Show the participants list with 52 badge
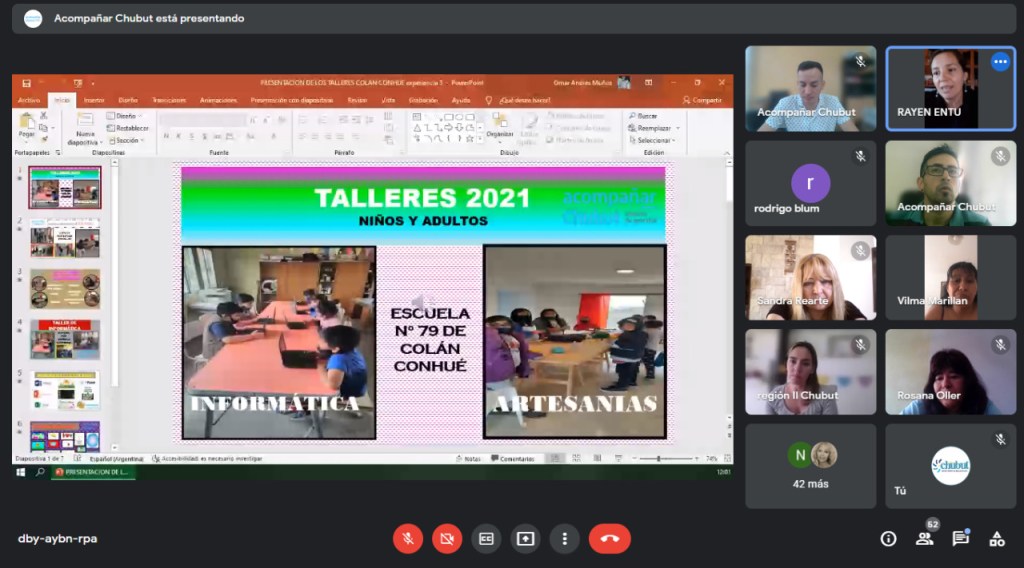 click(x=924, y=539)
